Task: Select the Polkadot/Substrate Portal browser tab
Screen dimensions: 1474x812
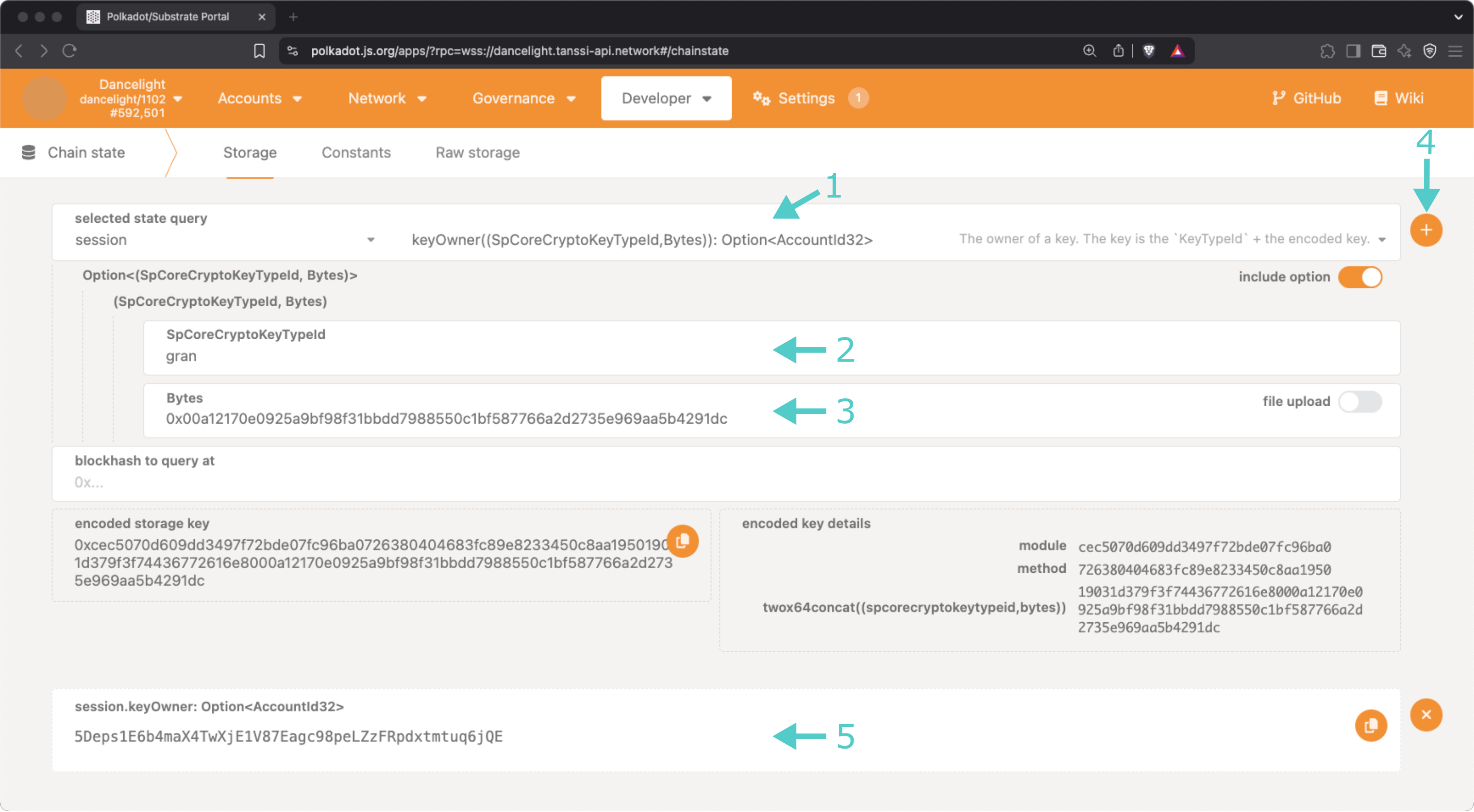Action: (x=175, y=17)
